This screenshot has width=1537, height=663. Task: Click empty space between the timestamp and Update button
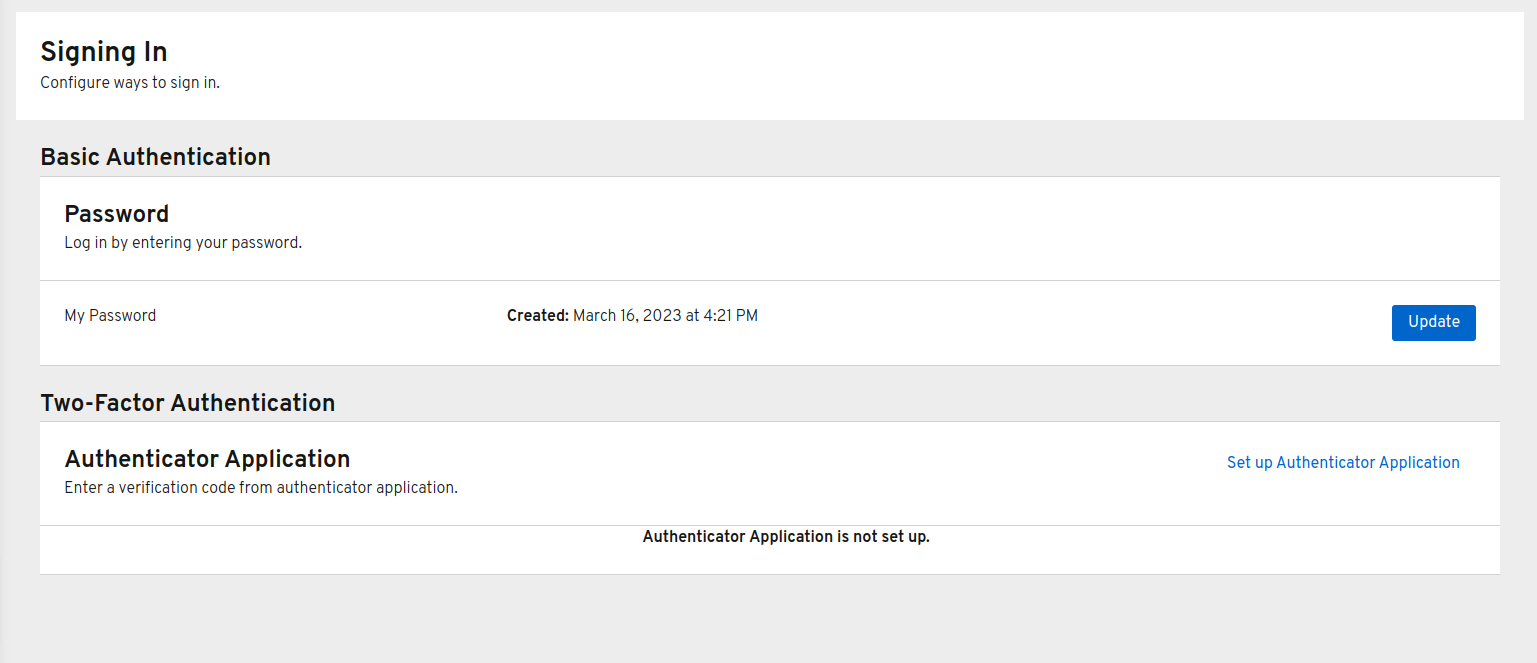click(1070, 320)
